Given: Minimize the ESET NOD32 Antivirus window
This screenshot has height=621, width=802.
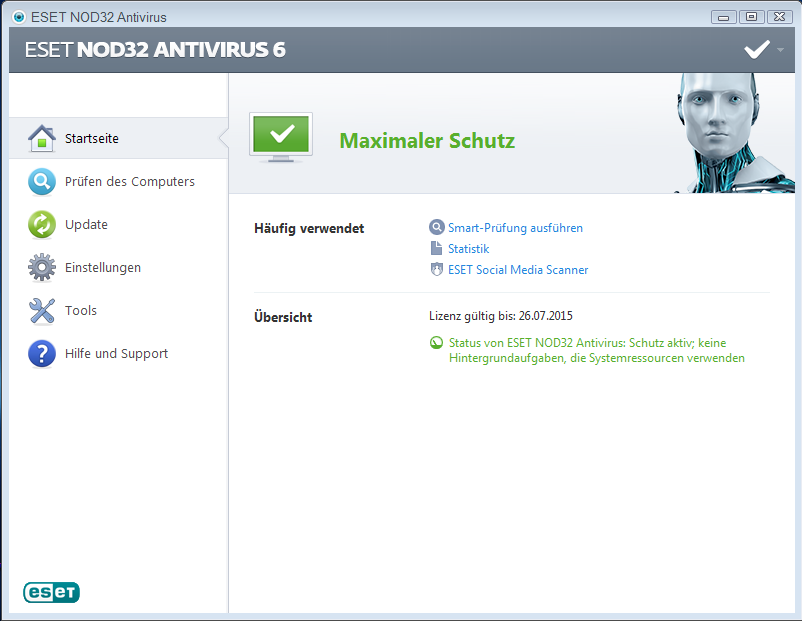Looking at the screenshot, I should click(x=723, y=17).
